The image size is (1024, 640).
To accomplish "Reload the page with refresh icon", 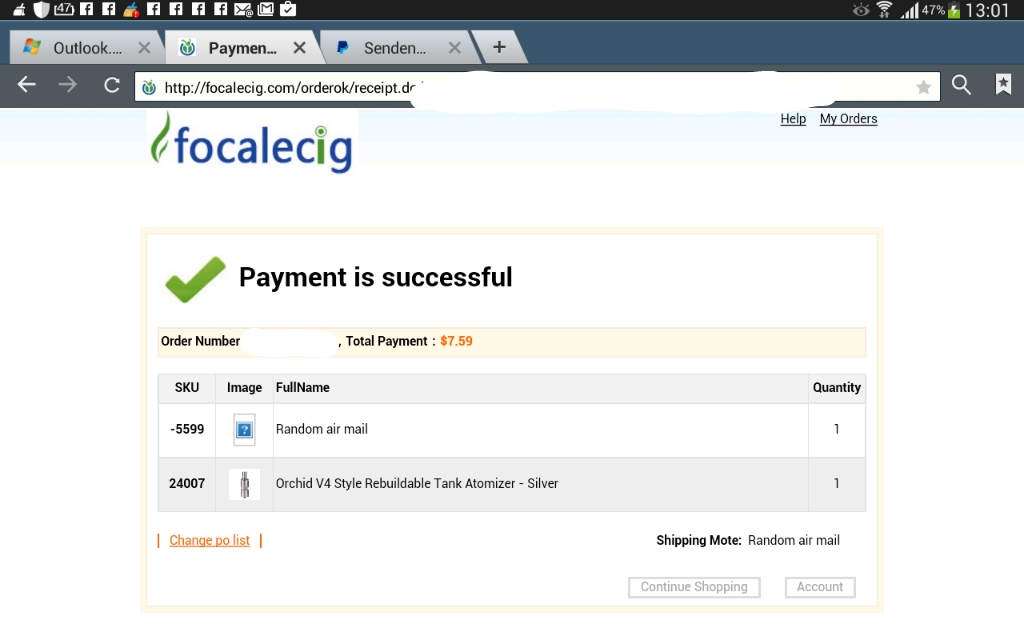I will click(x=112, y=85).
